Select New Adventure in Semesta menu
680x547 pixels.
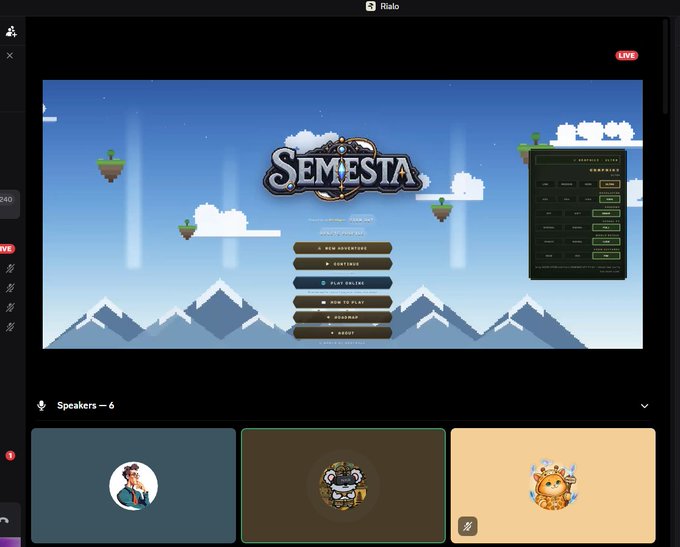pyautogui.click(x=343, y=248)
